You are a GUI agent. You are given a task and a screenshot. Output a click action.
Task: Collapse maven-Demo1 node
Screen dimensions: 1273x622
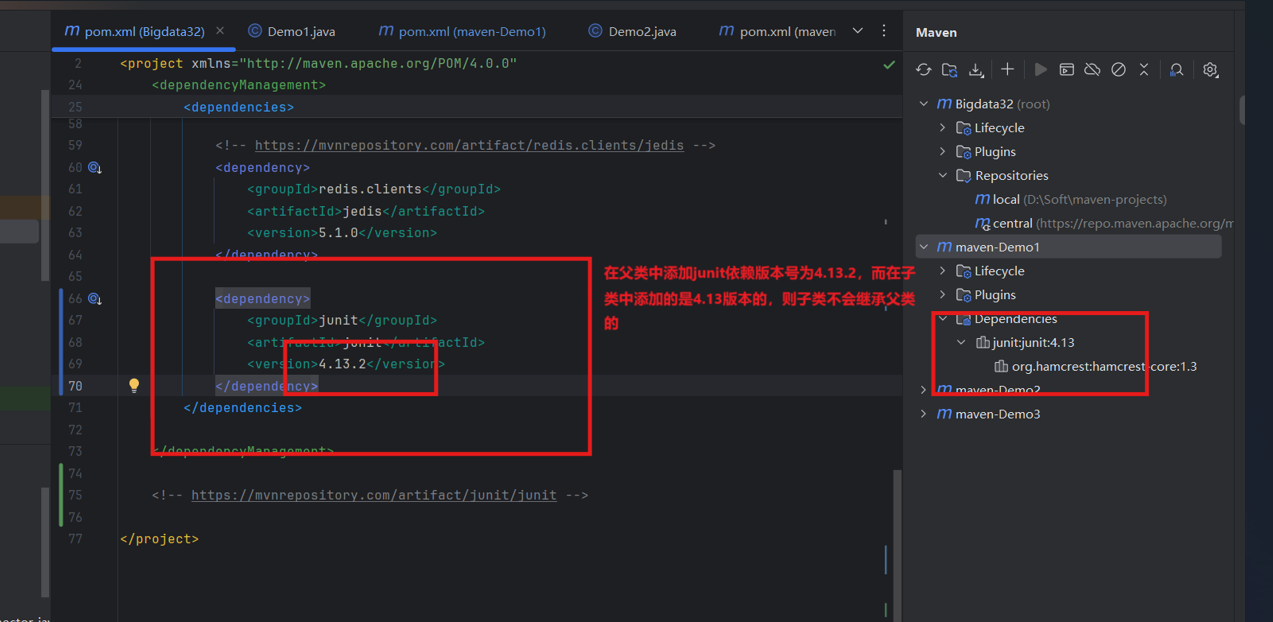tap(924, 247)
